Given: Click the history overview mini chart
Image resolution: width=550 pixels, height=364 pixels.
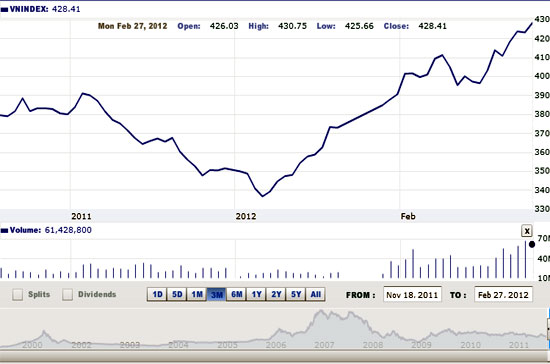Looking at the screenshot, I should click(x=273, y=329).
